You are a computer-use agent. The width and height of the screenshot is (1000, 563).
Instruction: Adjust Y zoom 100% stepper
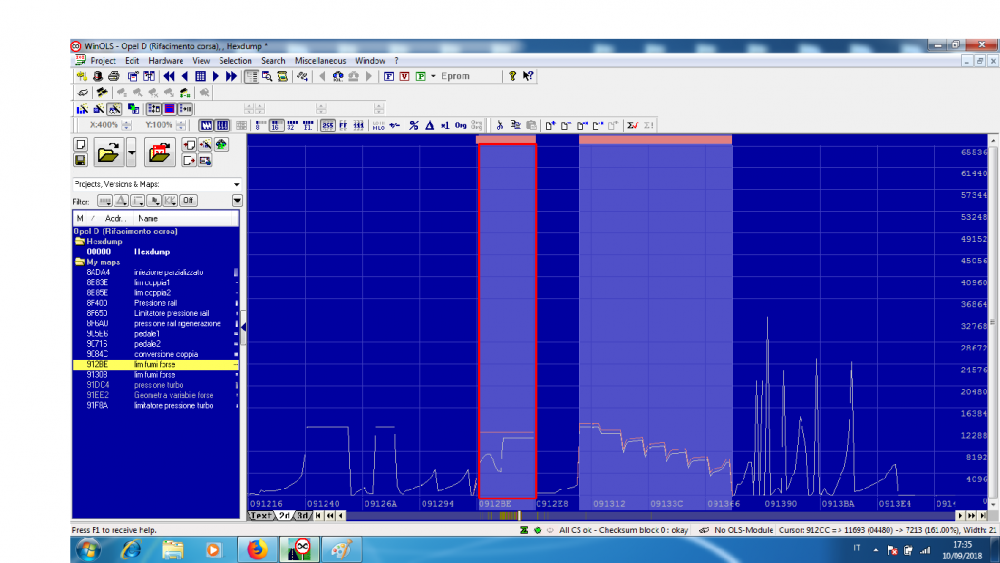tap(181, 126)
